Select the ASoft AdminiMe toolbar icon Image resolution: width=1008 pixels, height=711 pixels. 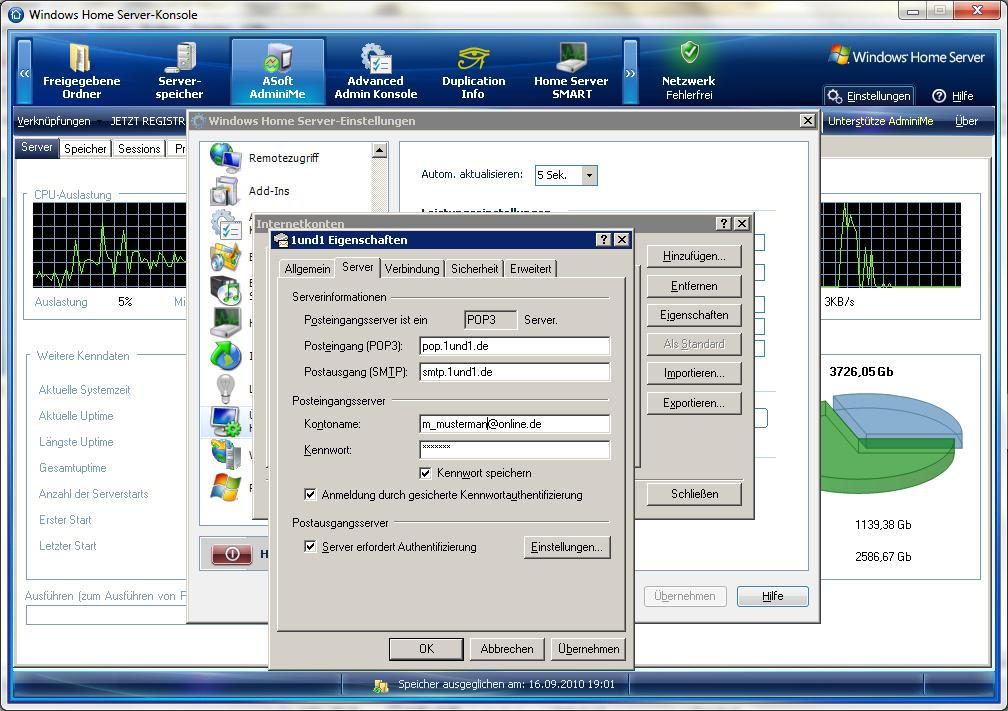coord(278,71)
